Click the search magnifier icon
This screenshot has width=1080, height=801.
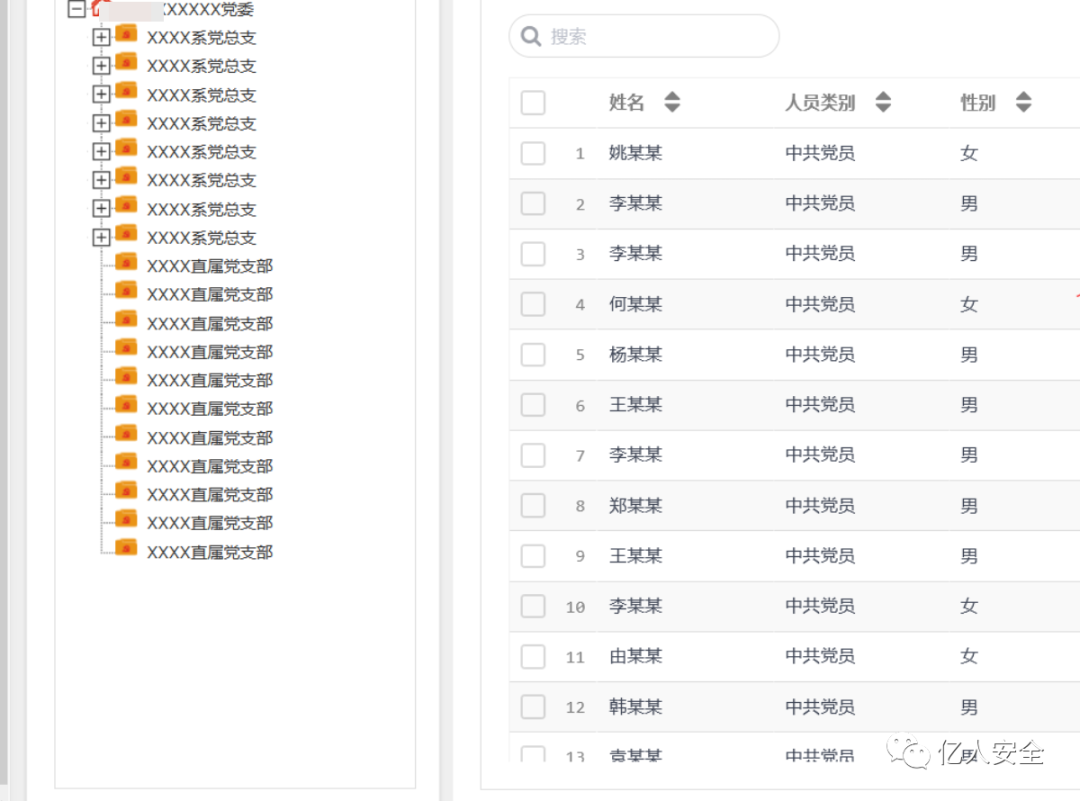[x=531, y=36]
